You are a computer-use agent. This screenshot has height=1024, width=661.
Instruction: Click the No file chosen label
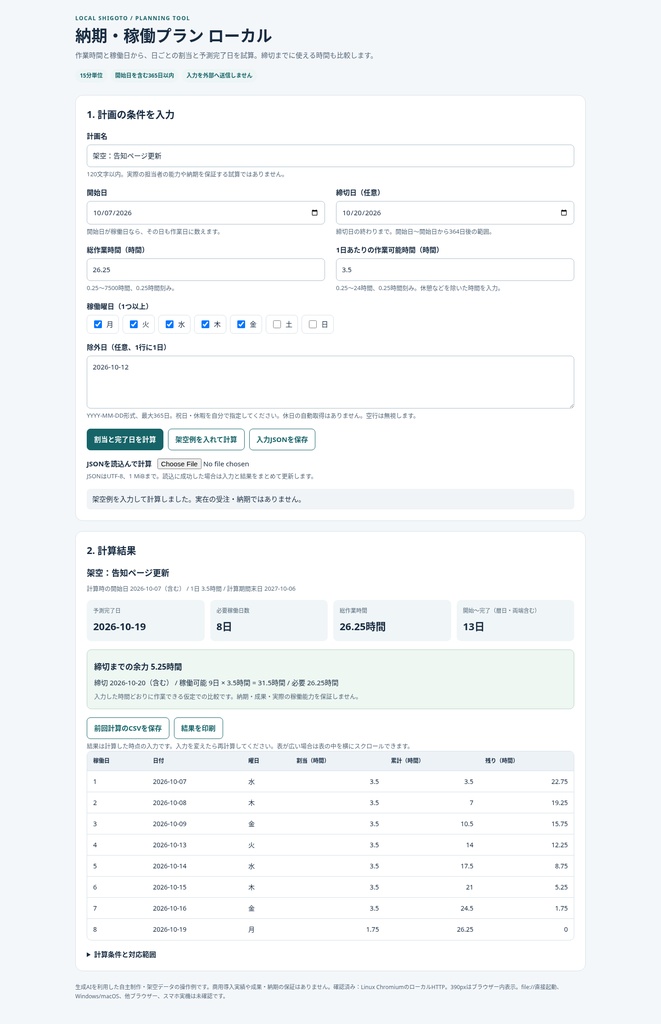[226, 464]
